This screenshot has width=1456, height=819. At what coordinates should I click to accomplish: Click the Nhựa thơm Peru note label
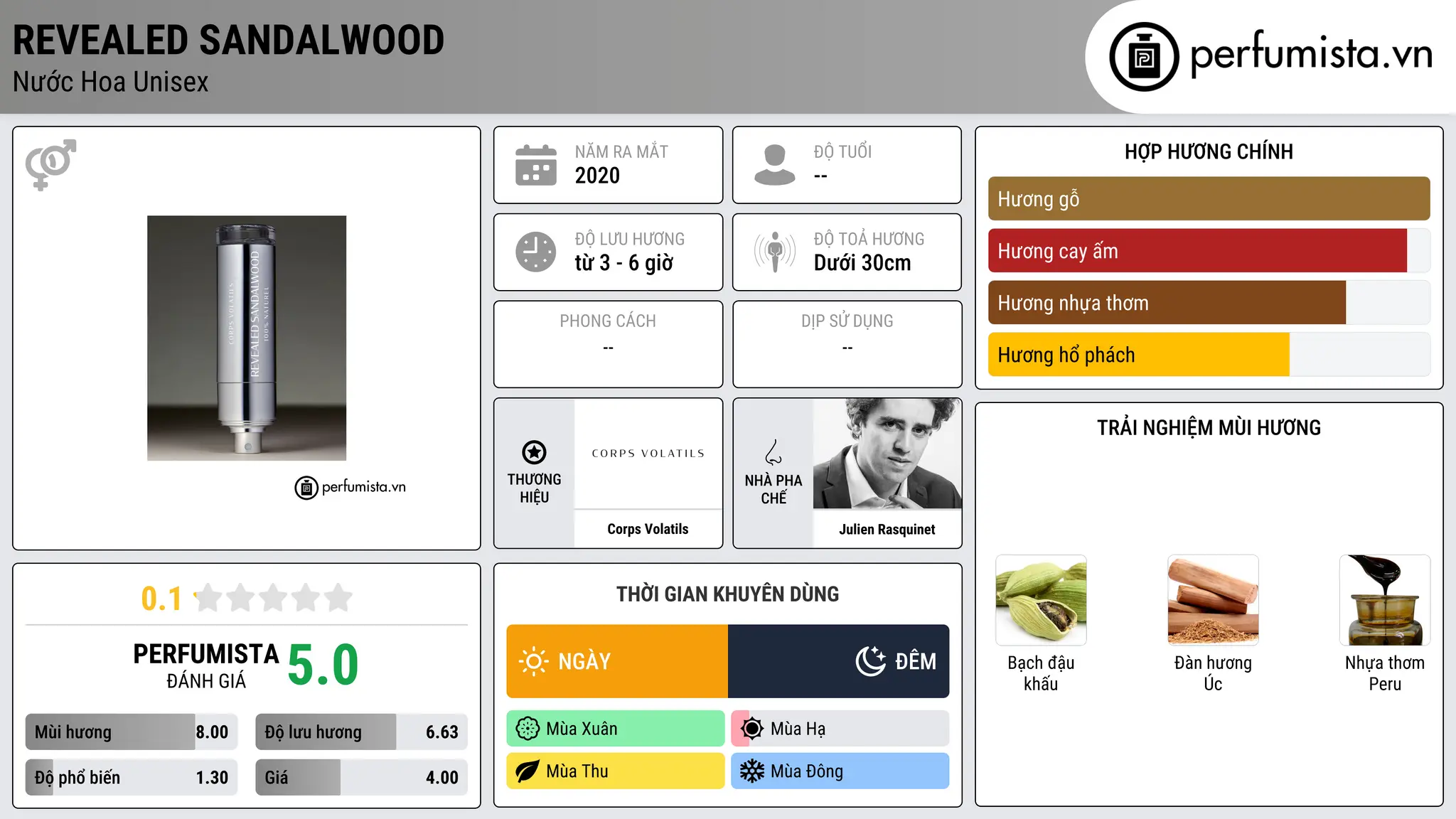[x=1385, y=673]
